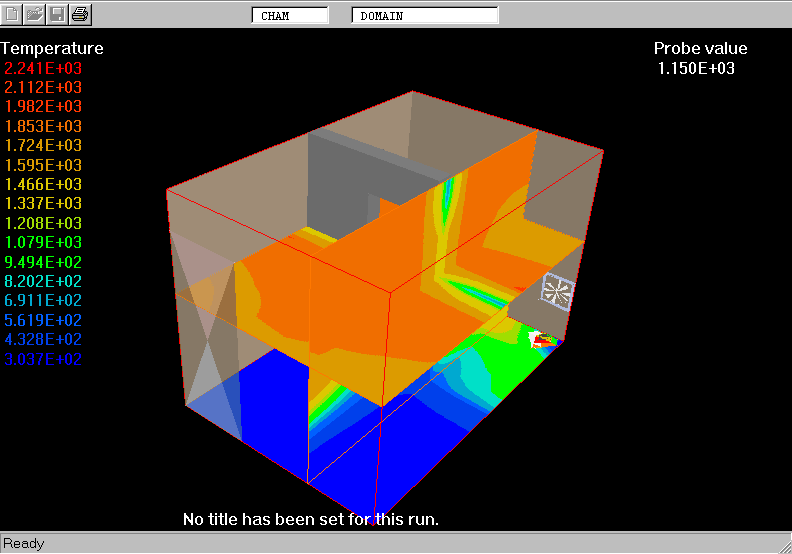Click the fan object icon in the model

(x=558, y=292)
